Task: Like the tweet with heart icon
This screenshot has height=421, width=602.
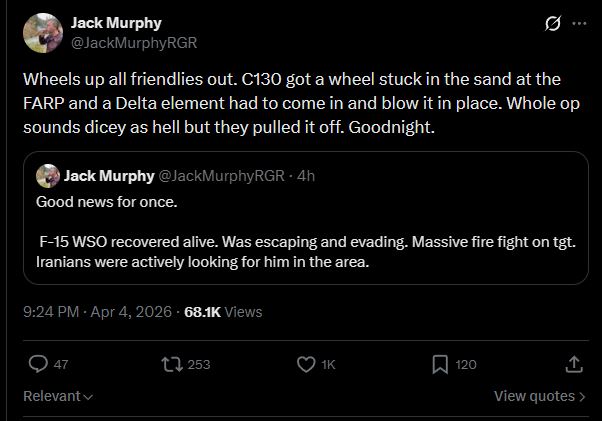Action: point(307,364)
